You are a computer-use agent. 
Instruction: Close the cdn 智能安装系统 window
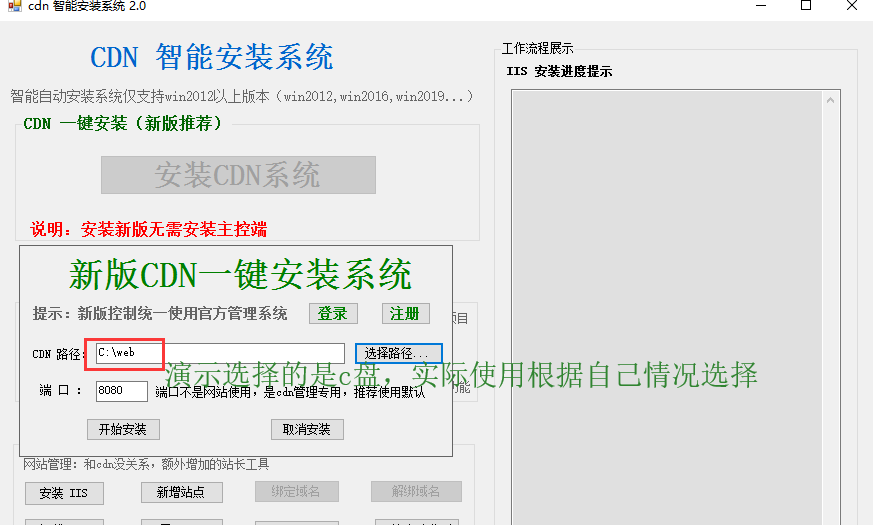click(851, 6)
